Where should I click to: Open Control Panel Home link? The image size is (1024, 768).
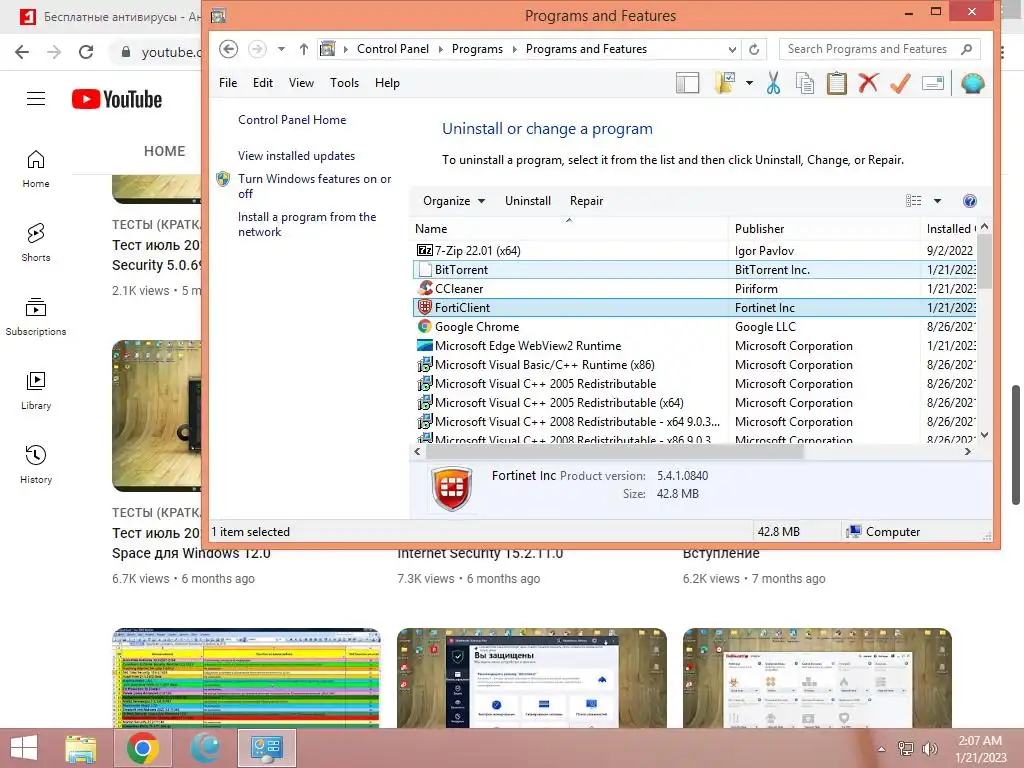[x=292, y=120]
